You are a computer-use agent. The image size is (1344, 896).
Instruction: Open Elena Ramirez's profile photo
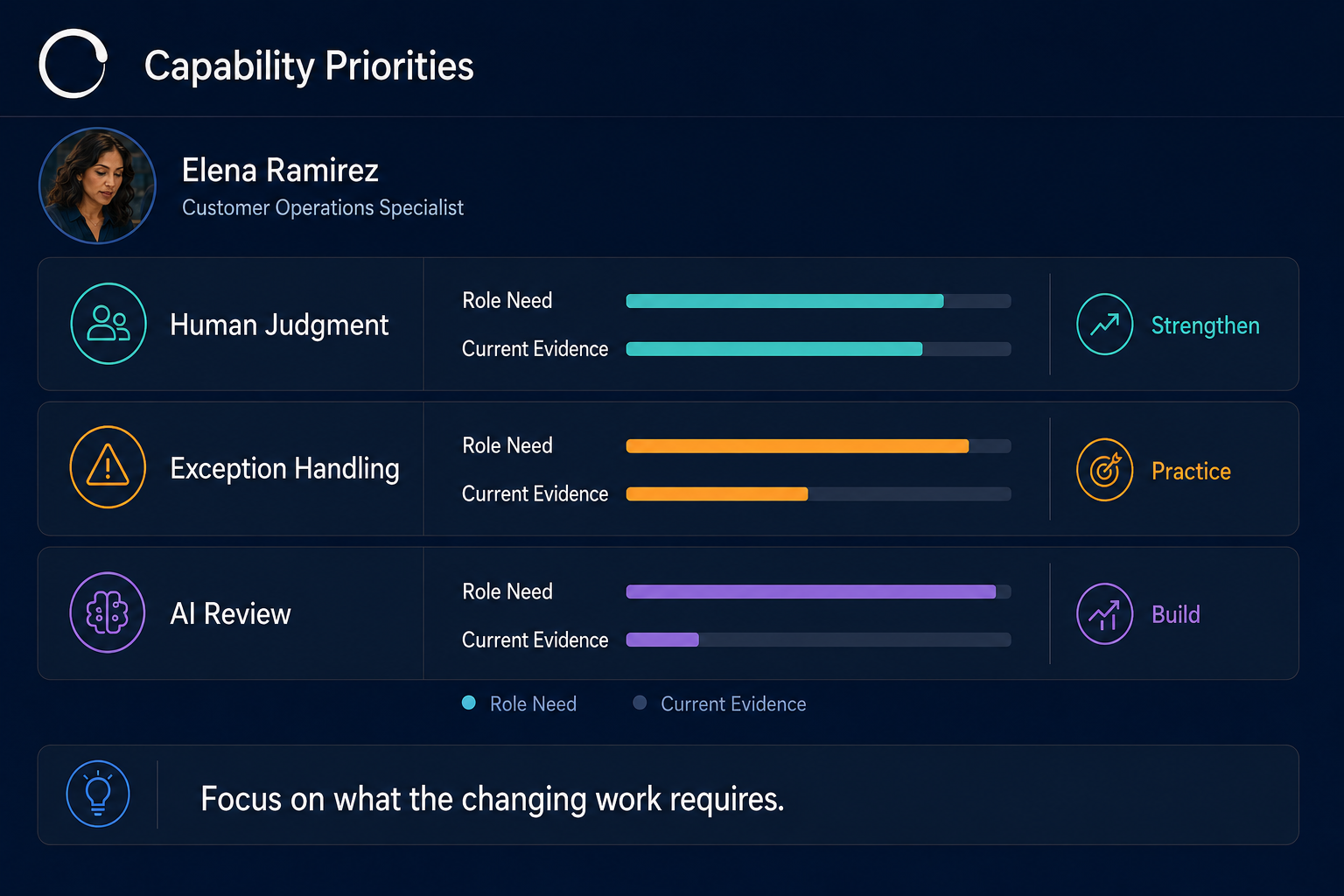tap(97, 185)
